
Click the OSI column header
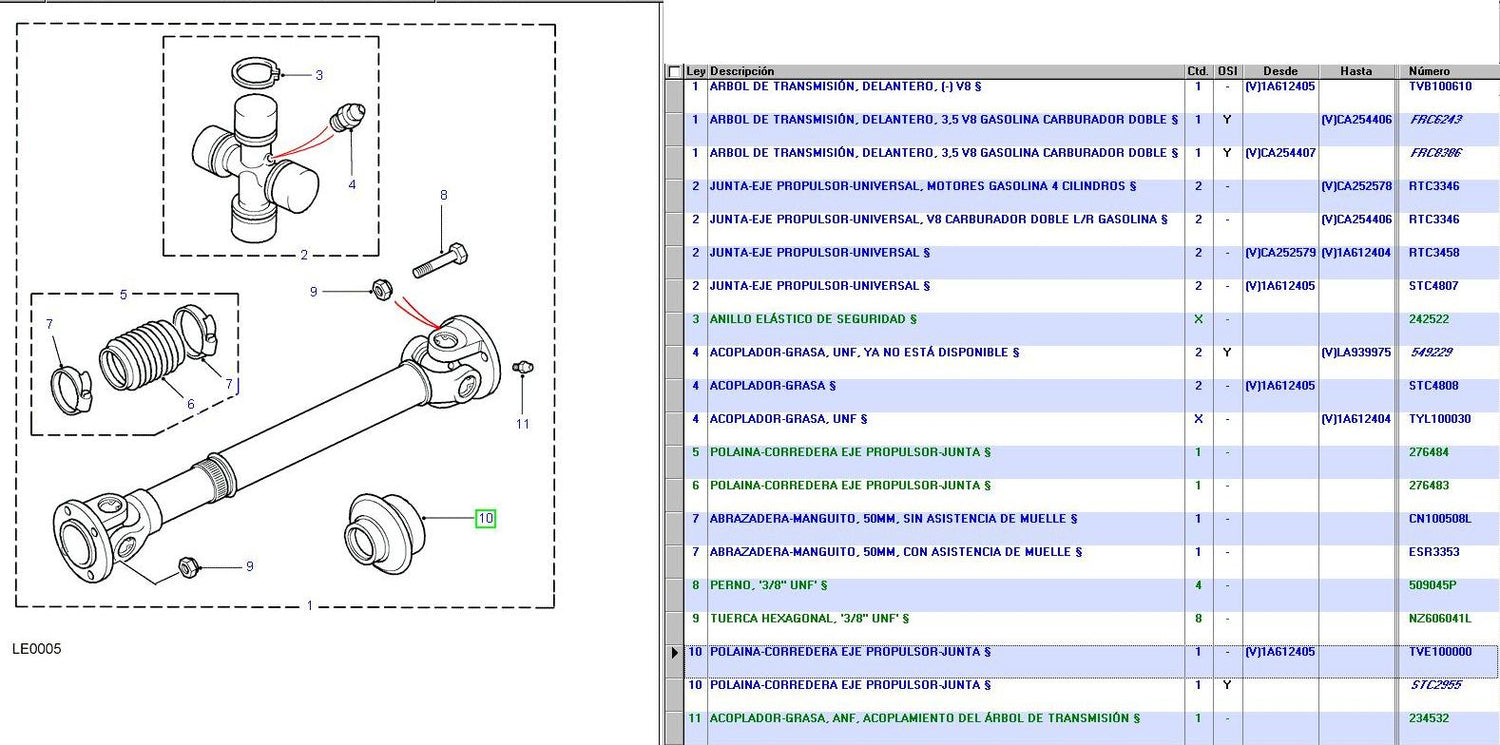(x=1227, y=72)
